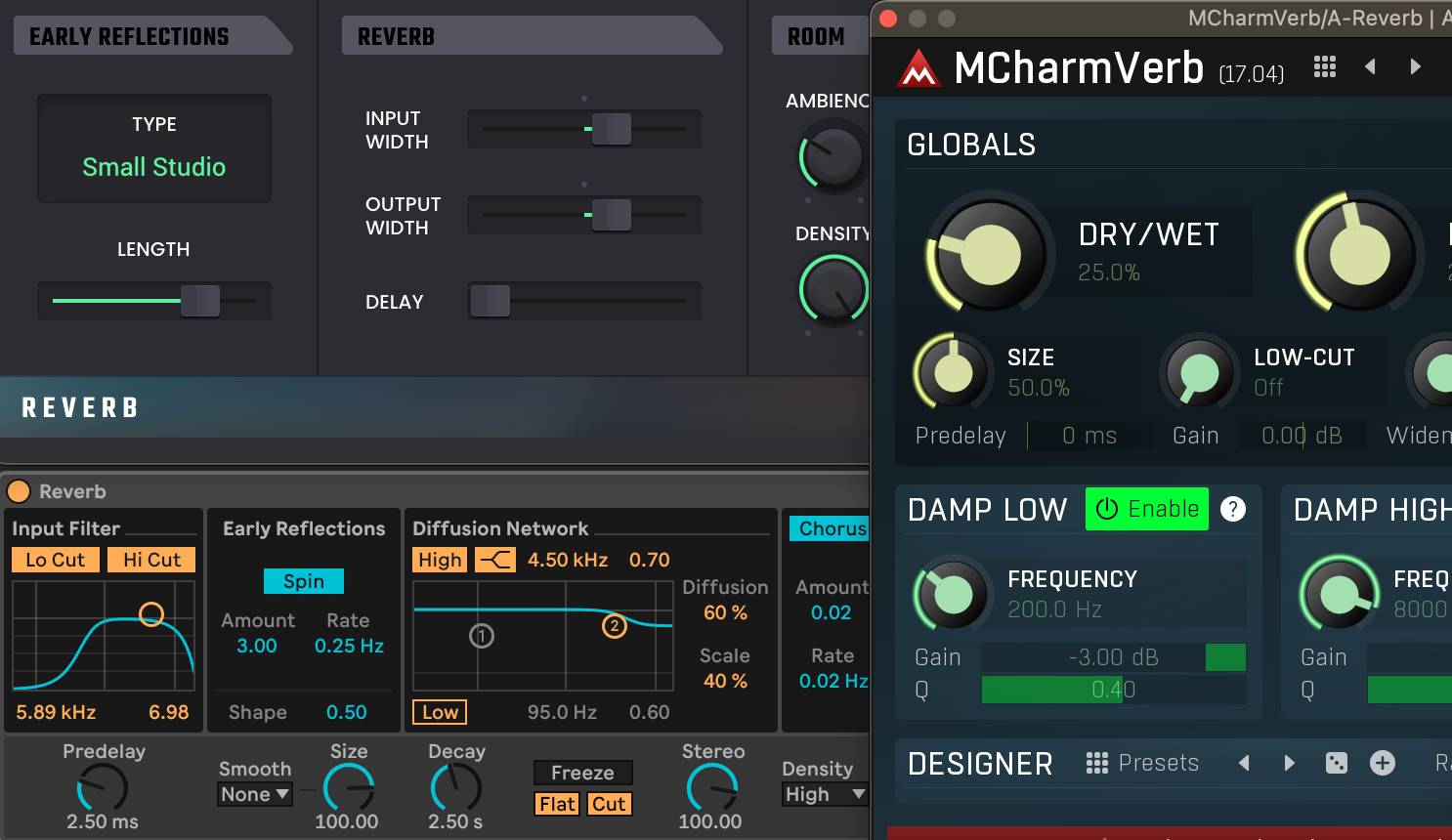Click the MCharmVerb red logo

(918, 68)
